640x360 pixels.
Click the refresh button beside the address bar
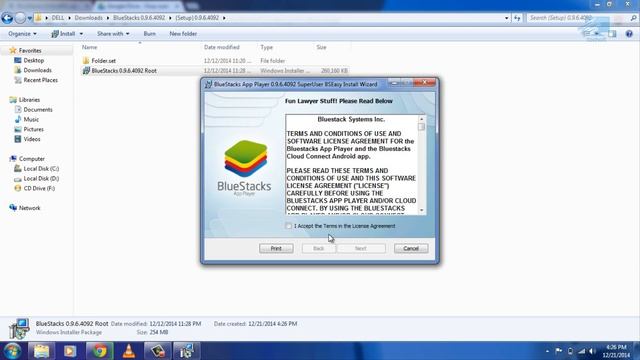tap(517, 18)
